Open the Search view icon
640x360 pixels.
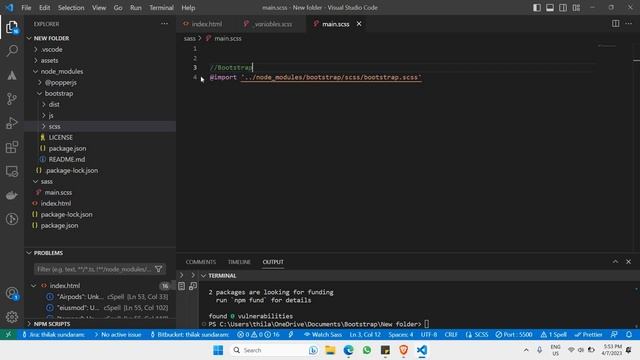(x=12, y=51)
